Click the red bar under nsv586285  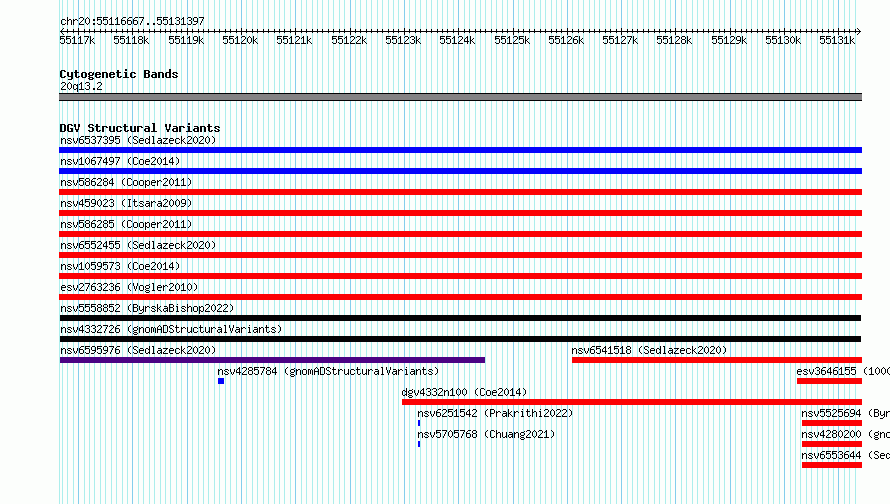pos(460,234)
